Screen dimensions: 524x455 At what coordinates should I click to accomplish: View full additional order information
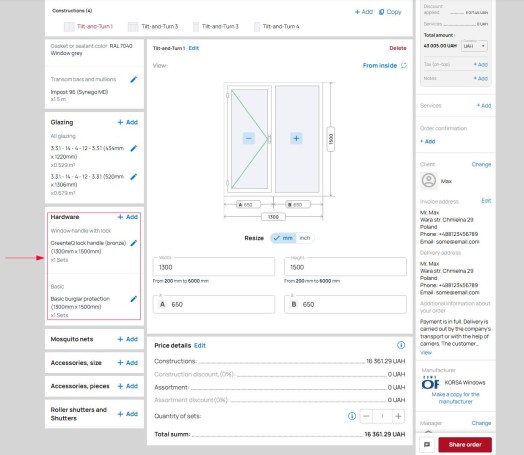[426, 352]
